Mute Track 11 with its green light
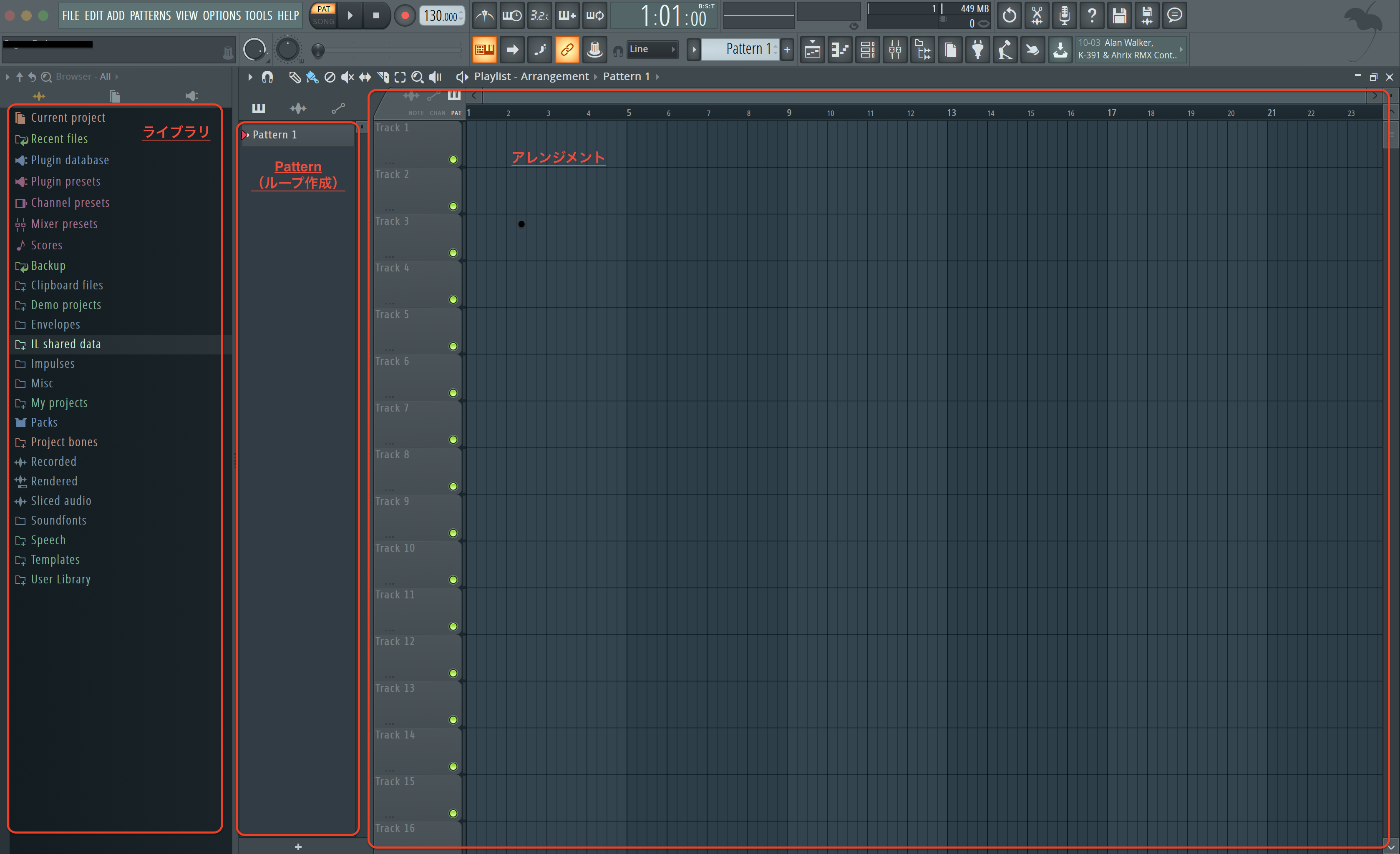This screenshot has height=854, width=1400. click(x=453, y=626)
